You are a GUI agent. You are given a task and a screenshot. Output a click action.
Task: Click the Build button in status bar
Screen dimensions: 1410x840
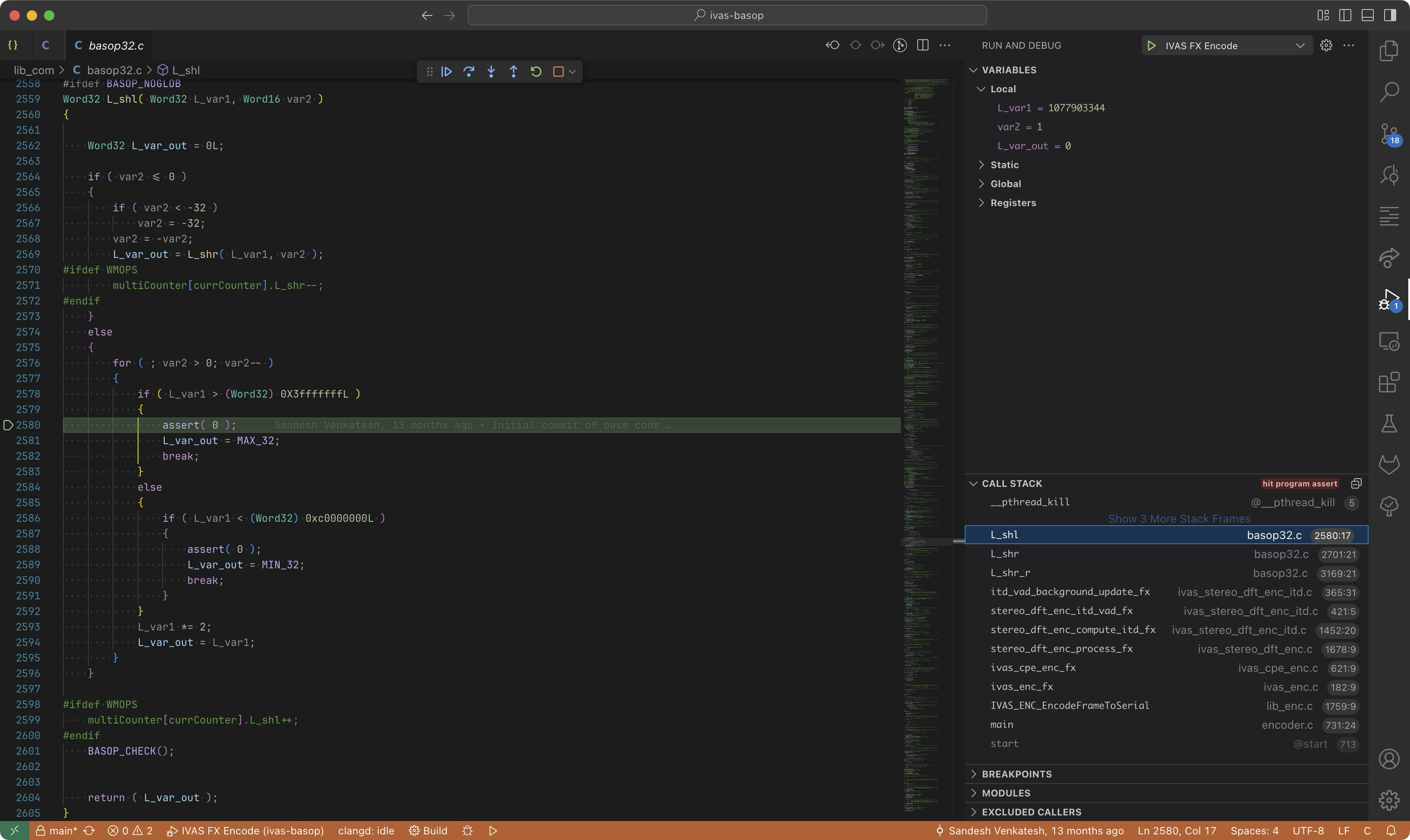point(428,831)
